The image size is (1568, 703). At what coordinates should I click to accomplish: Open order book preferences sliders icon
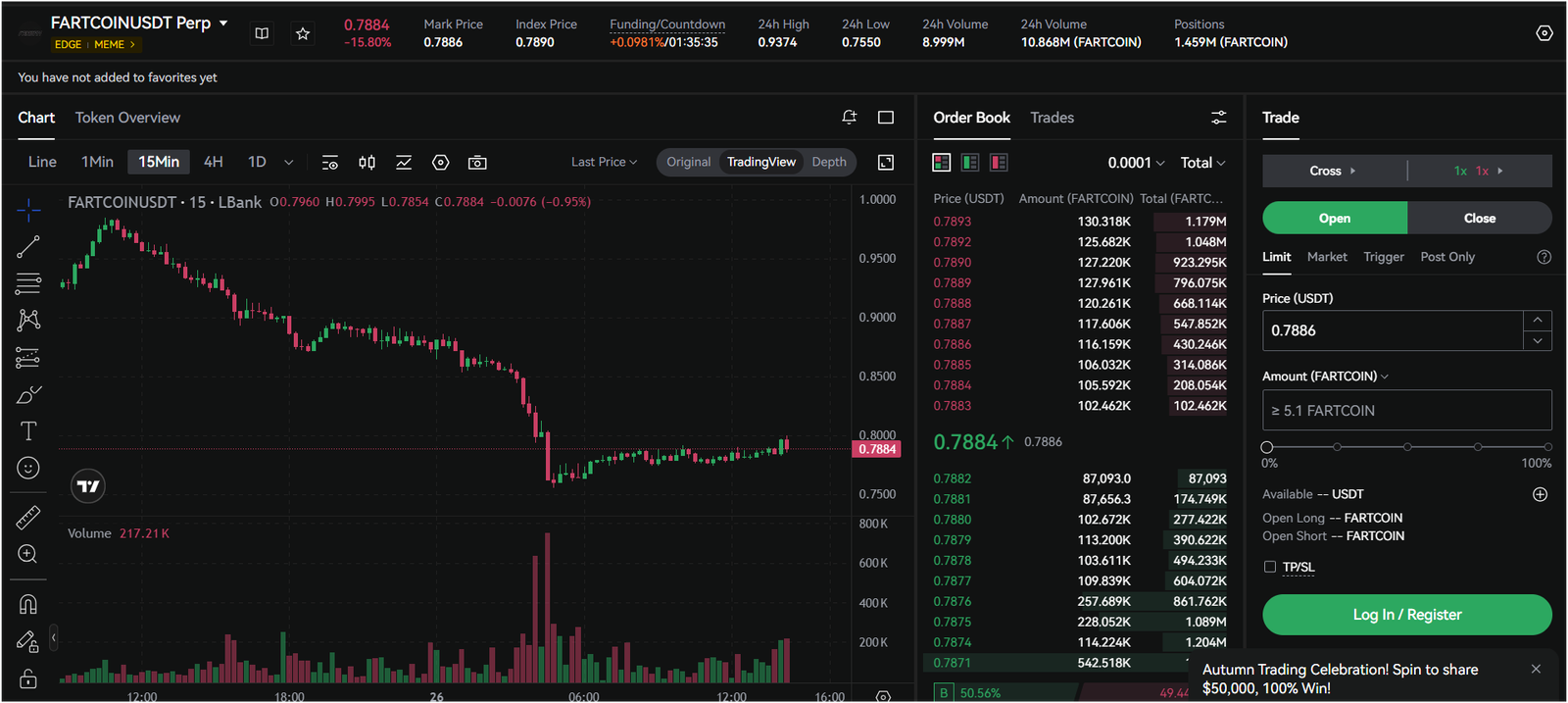click(x=1218, y=118)
